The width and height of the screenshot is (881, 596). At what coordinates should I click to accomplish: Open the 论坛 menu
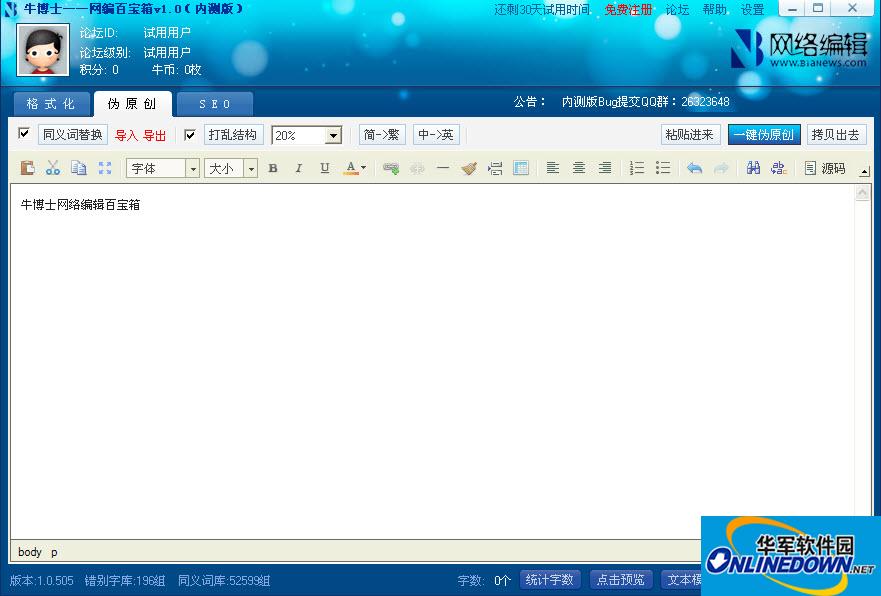(677, 9)
